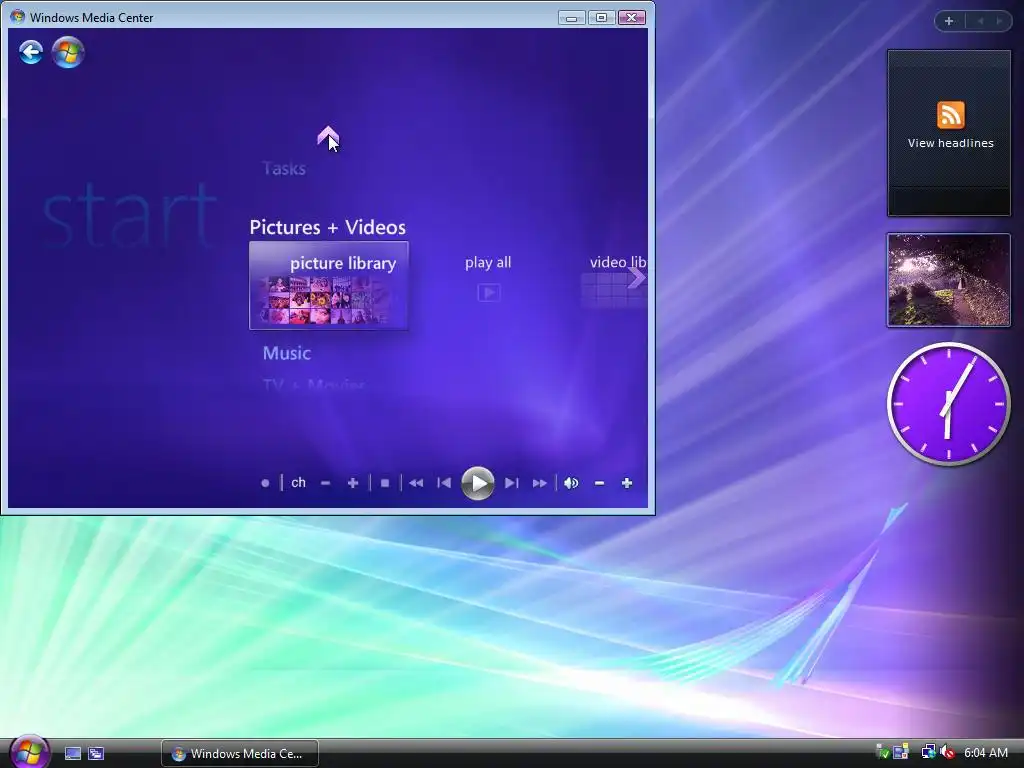This screenshot has height=768, width=1024.
Task: Toggle mute with the speaker icon
Action: 571,483
